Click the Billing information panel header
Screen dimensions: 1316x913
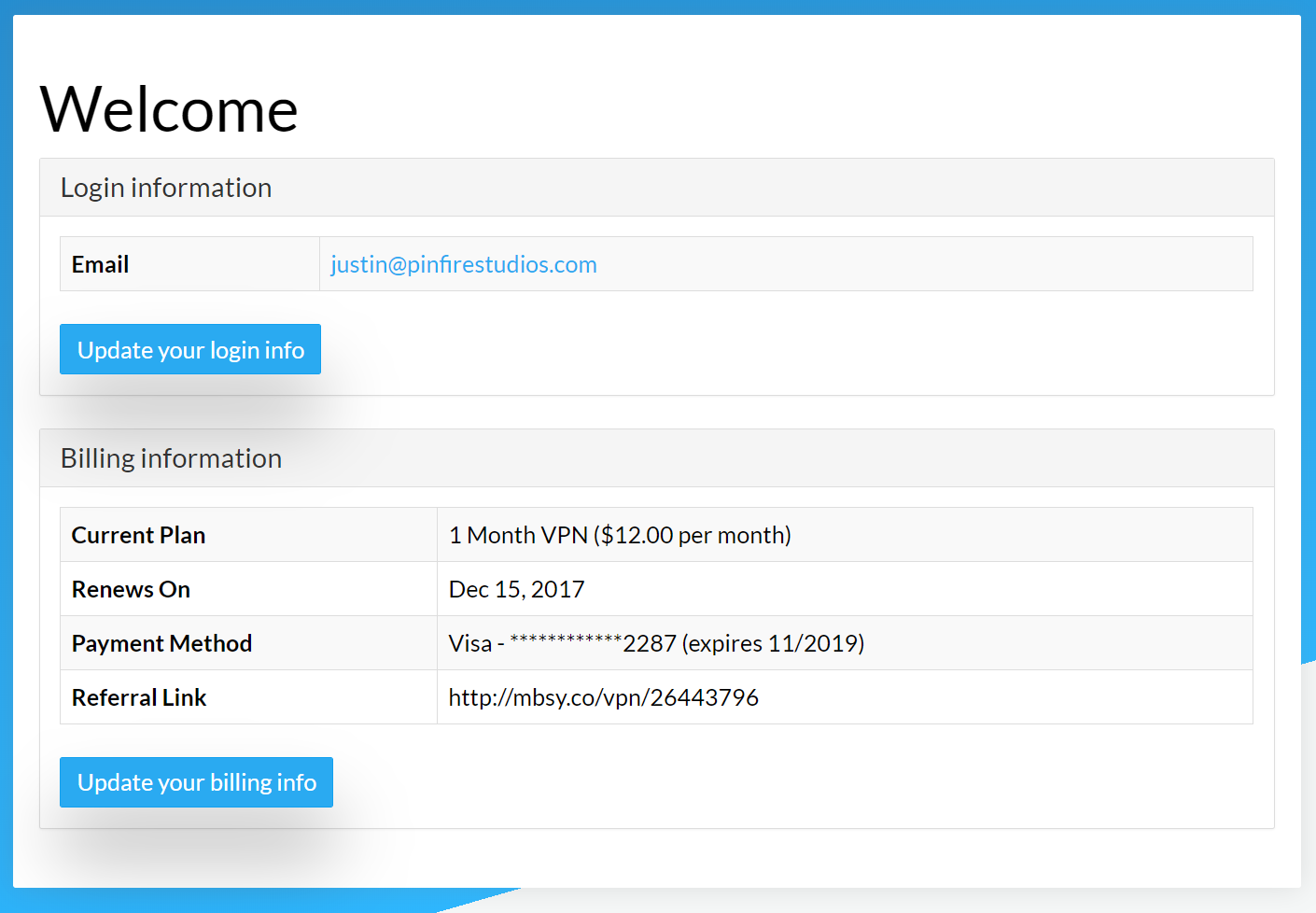[x=171, y=459]
